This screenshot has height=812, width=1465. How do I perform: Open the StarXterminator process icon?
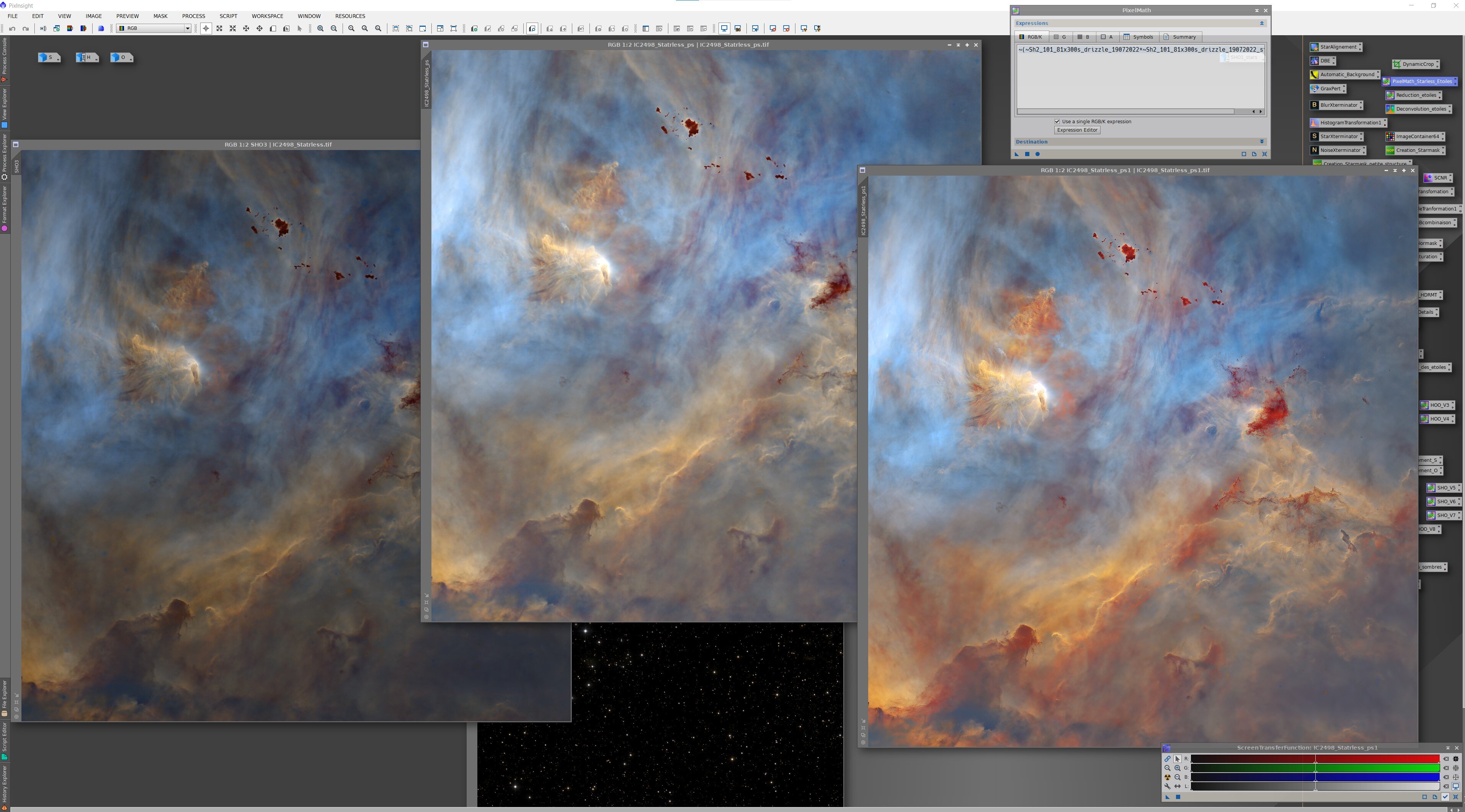(1338, 137)
